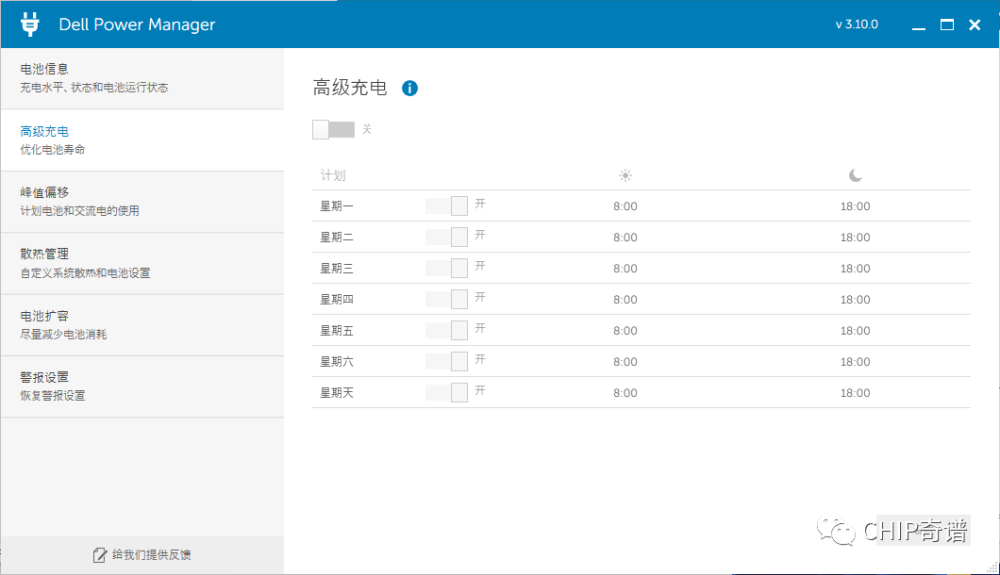The width and height of the screenshot is (1000, 575).
Task: Click the 星期六 row label
Action: pyautogui.click(x=337, y=361)
